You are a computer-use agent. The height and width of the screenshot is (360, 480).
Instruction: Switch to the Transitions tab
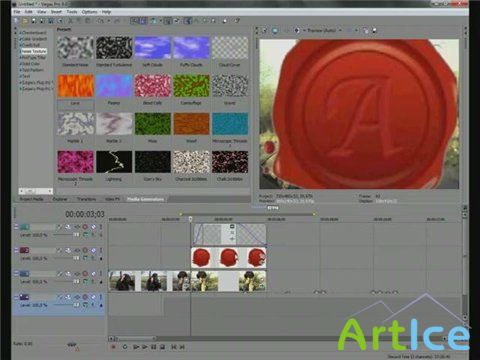coord(87,199)
